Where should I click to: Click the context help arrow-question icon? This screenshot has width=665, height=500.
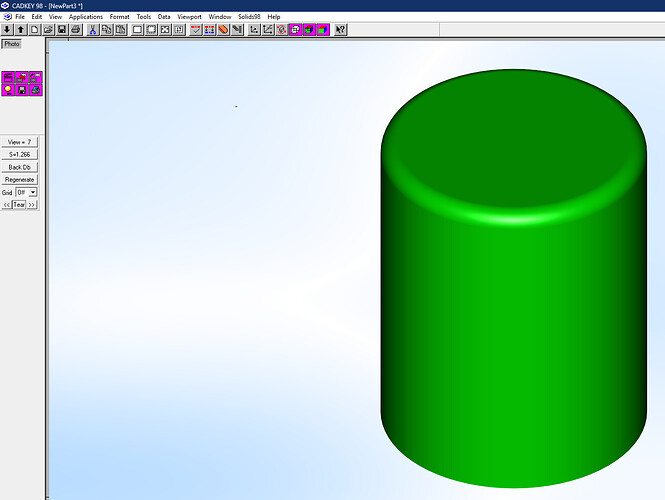(341, 30)
